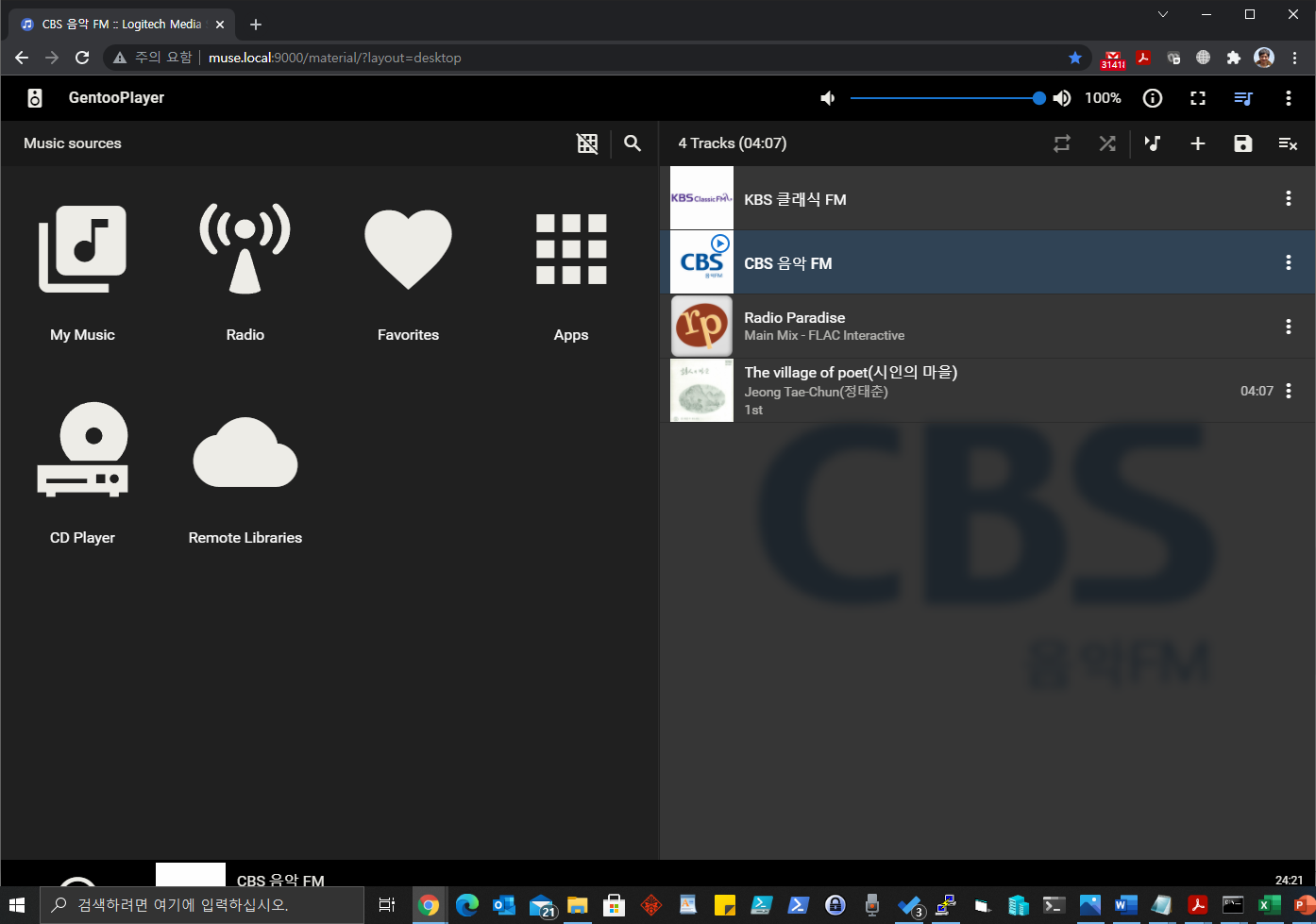The image size is (1316, 924).
Task: Click the Windows taskbar search box
Action: (201, 905)
